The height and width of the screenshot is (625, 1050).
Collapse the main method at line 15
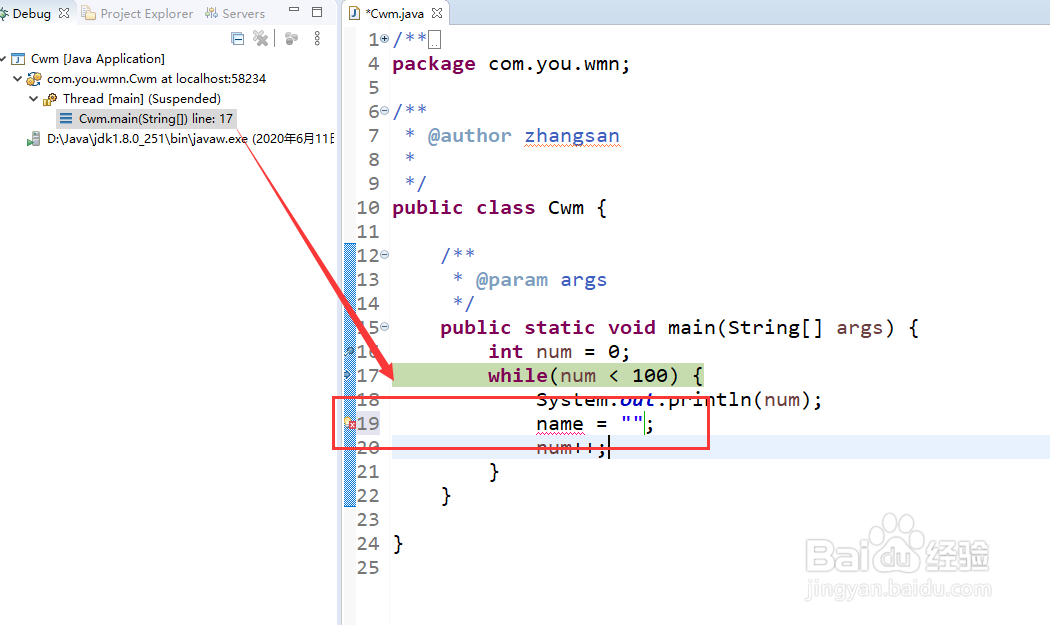tap(384, 327)
